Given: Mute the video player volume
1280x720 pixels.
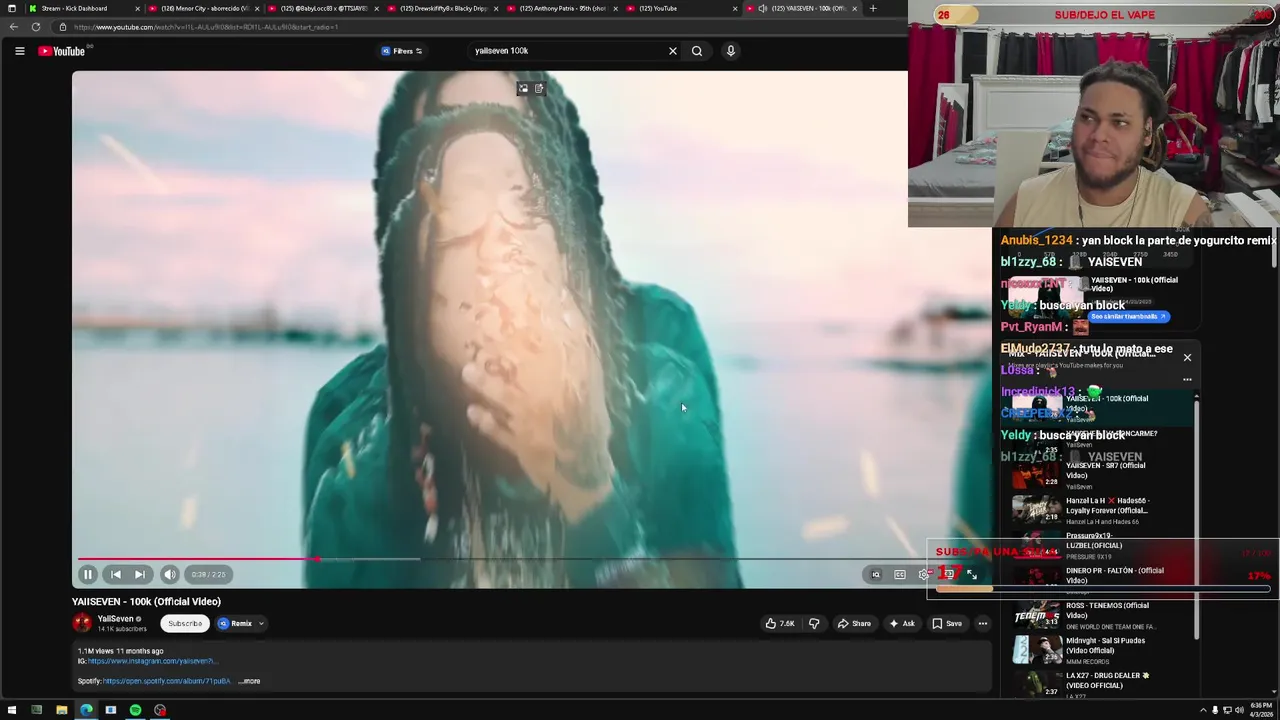Looking at the screenshot, I should (x=170, y=574).
